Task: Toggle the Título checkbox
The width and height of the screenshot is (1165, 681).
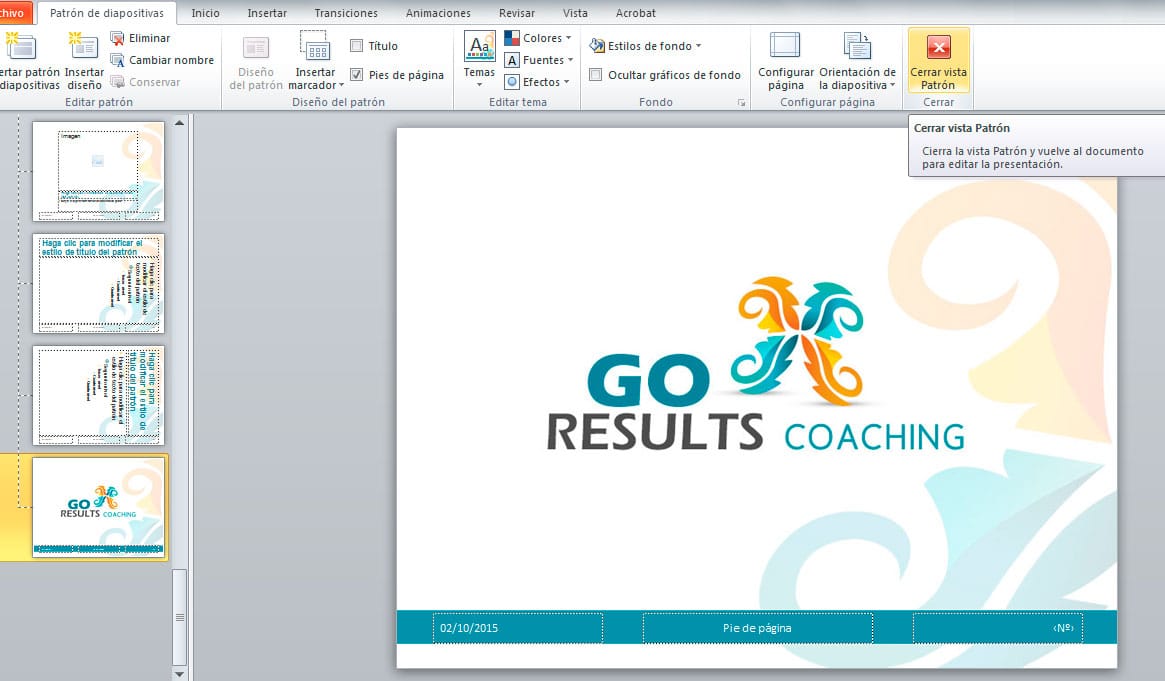Action: pos(357,46)
